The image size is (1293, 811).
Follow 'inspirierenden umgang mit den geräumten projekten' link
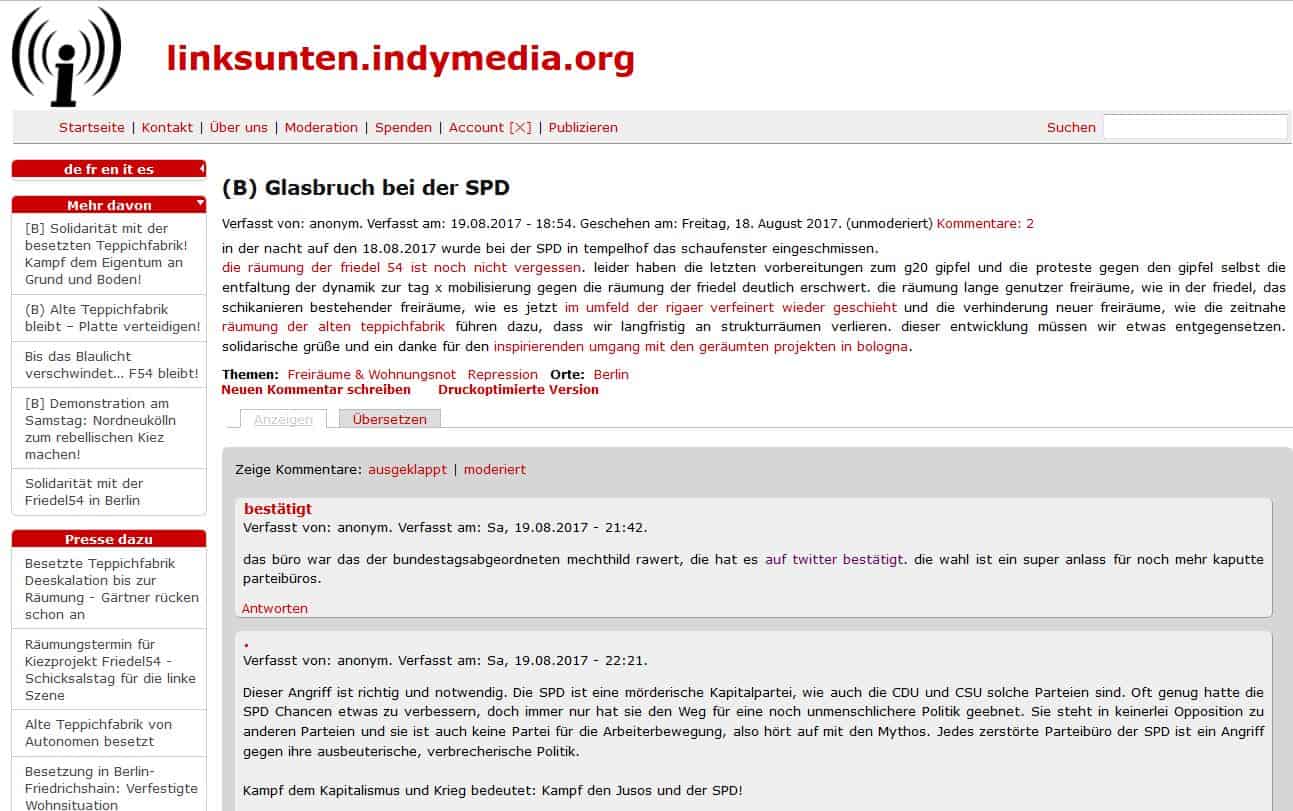point(701,347)
